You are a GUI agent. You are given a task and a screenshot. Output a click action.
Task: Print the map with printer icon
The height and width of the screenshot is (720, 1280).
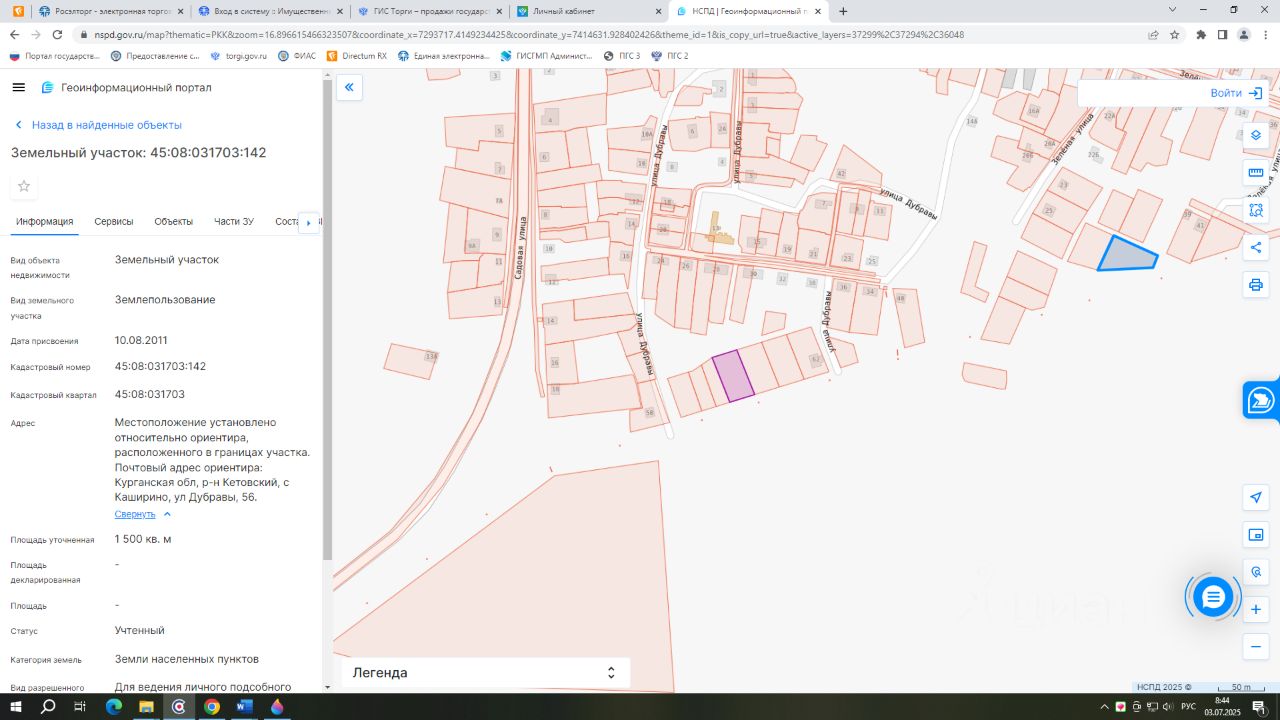click(1256, 285)
